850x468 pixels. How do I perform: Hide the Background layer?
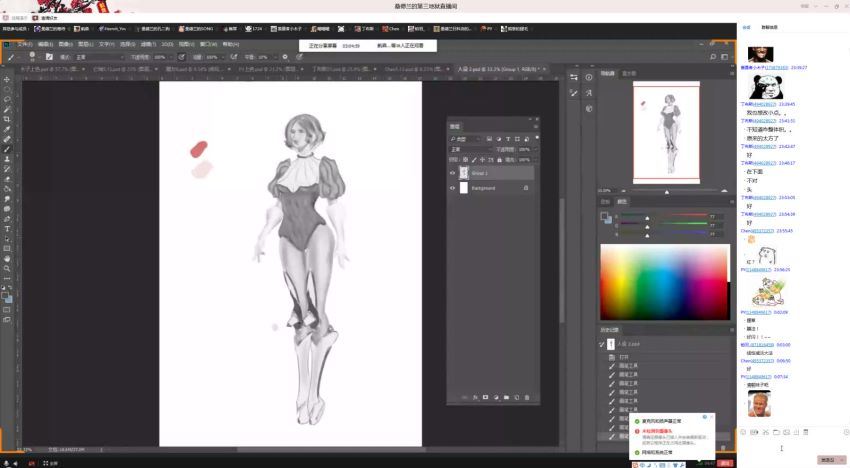[452, 188]
